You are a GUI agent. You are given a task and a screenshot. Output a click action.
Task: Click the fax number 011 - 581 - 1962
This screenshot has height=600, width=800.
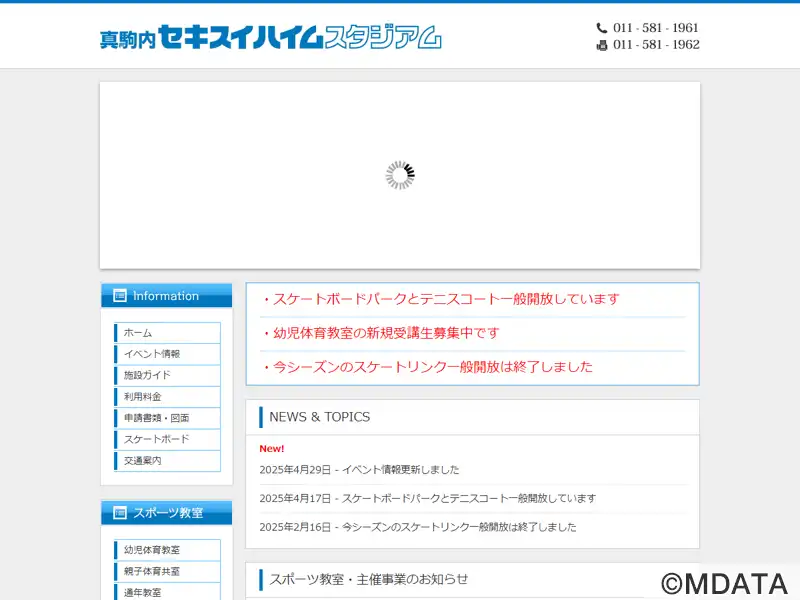[656, 44]
